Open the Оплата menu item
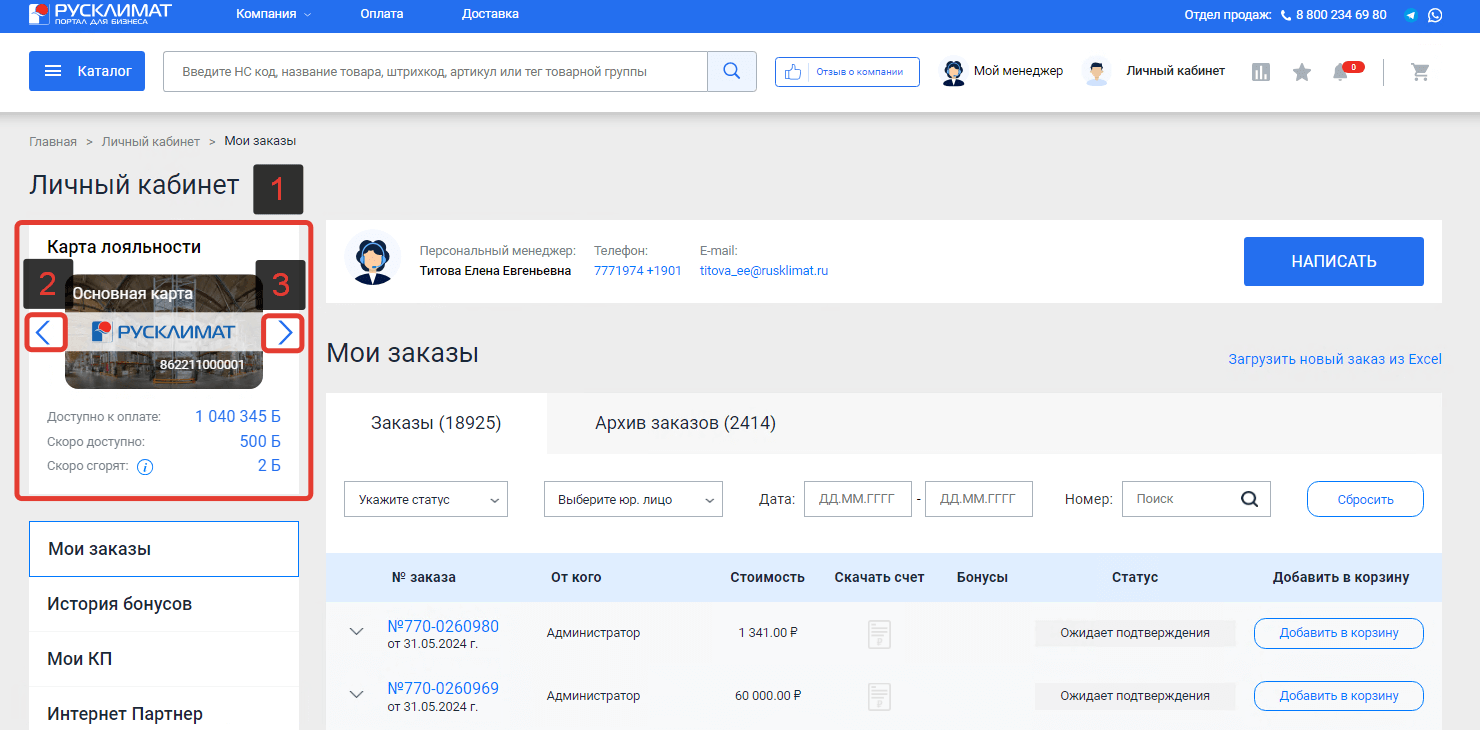Image resolution: width=1480 pixels, height=730 pixels. (x=382, y=14)
